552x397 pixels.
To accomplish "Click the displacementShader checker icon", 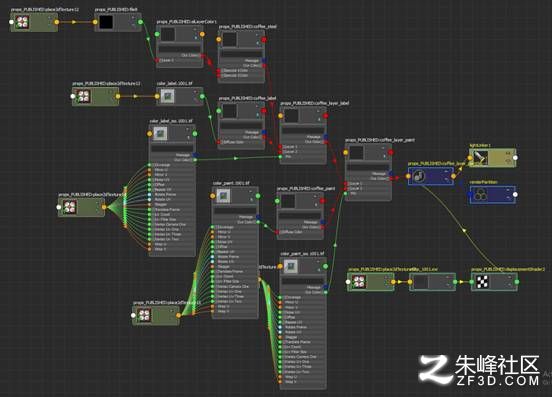I will point(482,282).
